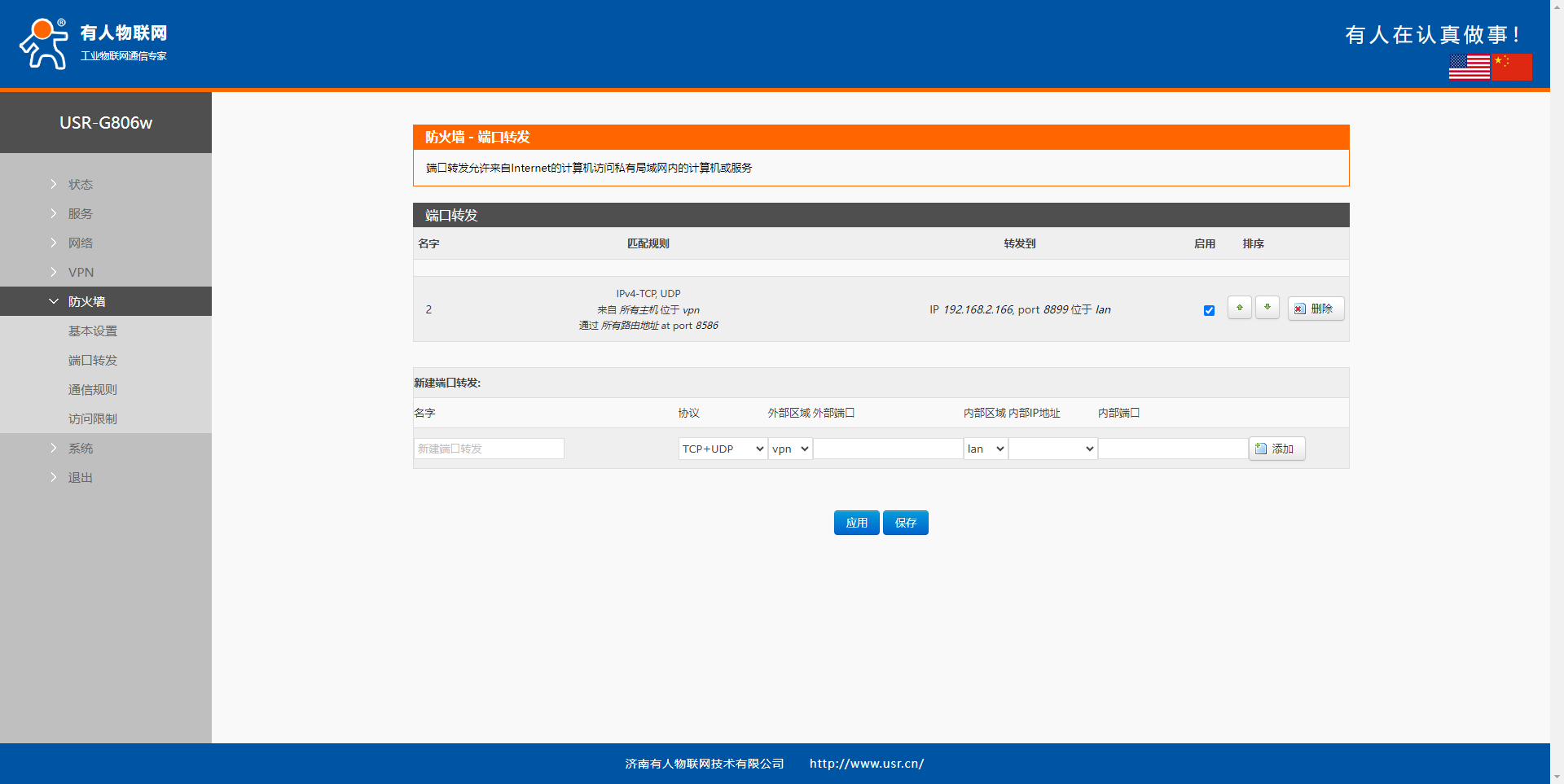
Task: Expand the VPN sidebar menu
Action: click(x=81, y=273)
